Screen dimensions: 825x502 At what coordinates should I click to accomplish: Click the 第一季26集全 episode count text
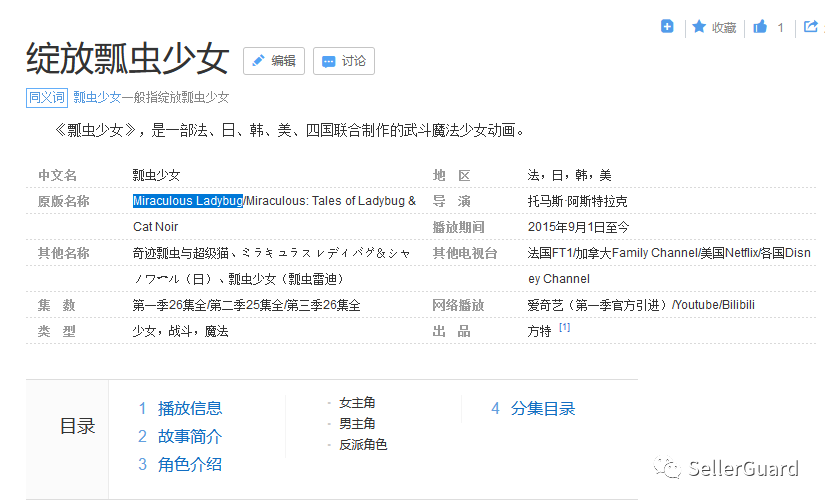(x=169, y=305)
